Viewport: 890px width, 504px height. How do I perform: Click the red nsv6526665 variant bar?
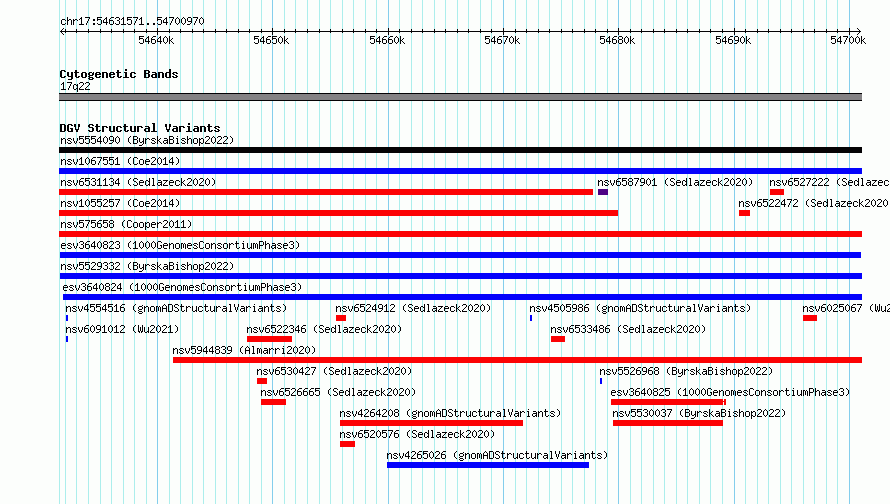(x=274, y=402)
